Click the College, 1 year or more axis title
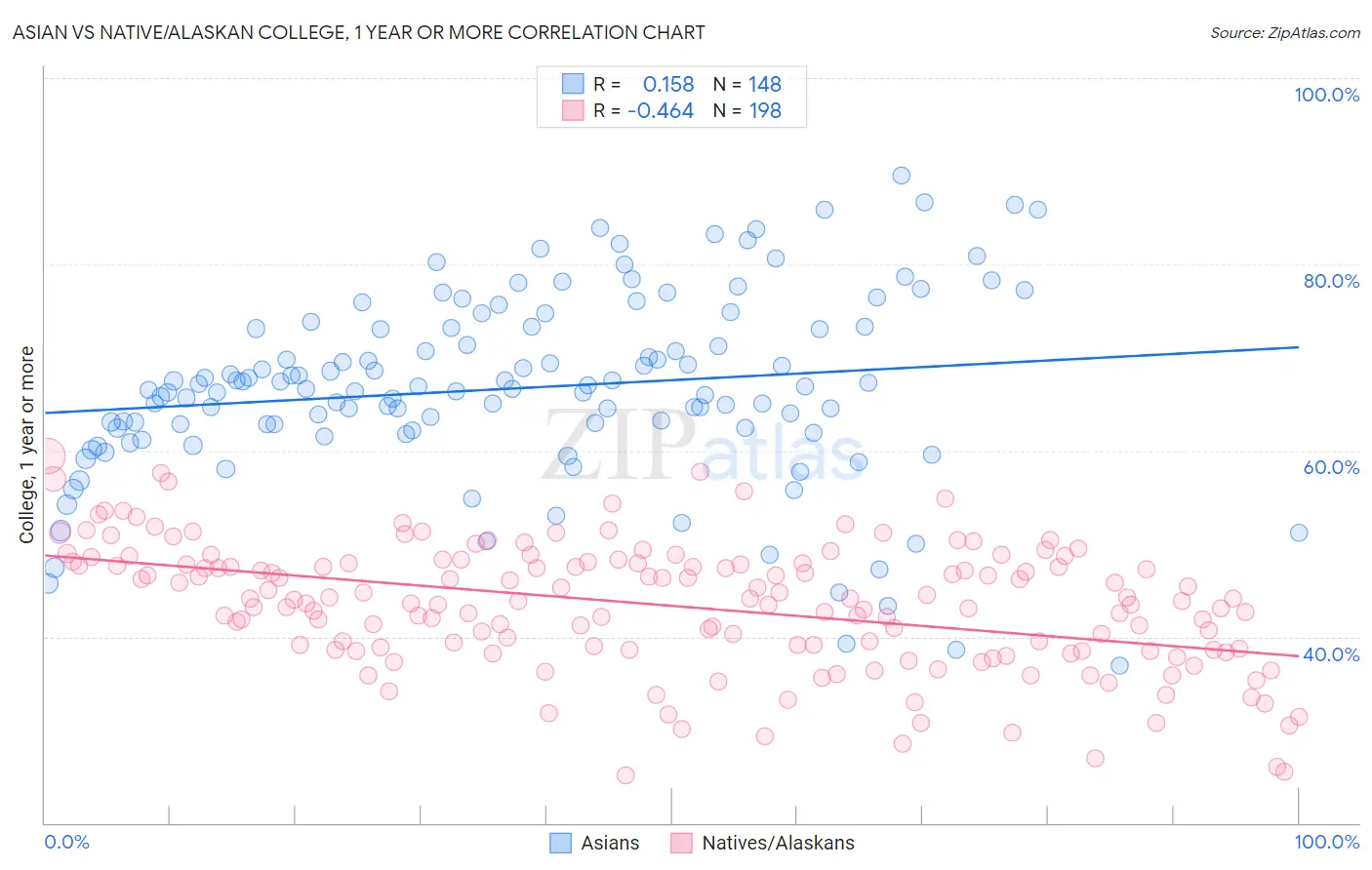Screen dimensions: 1372x870 [x=27, y=445]
